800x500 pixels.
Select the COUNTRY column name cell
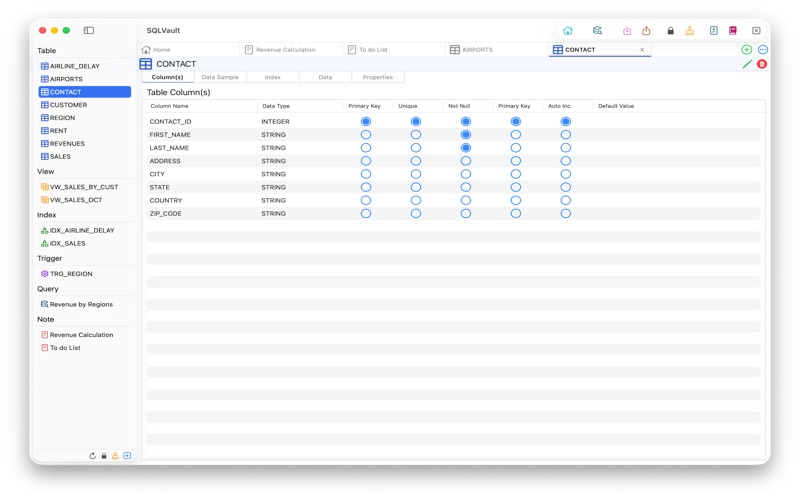pyautogui.click(x=166, y=201)
